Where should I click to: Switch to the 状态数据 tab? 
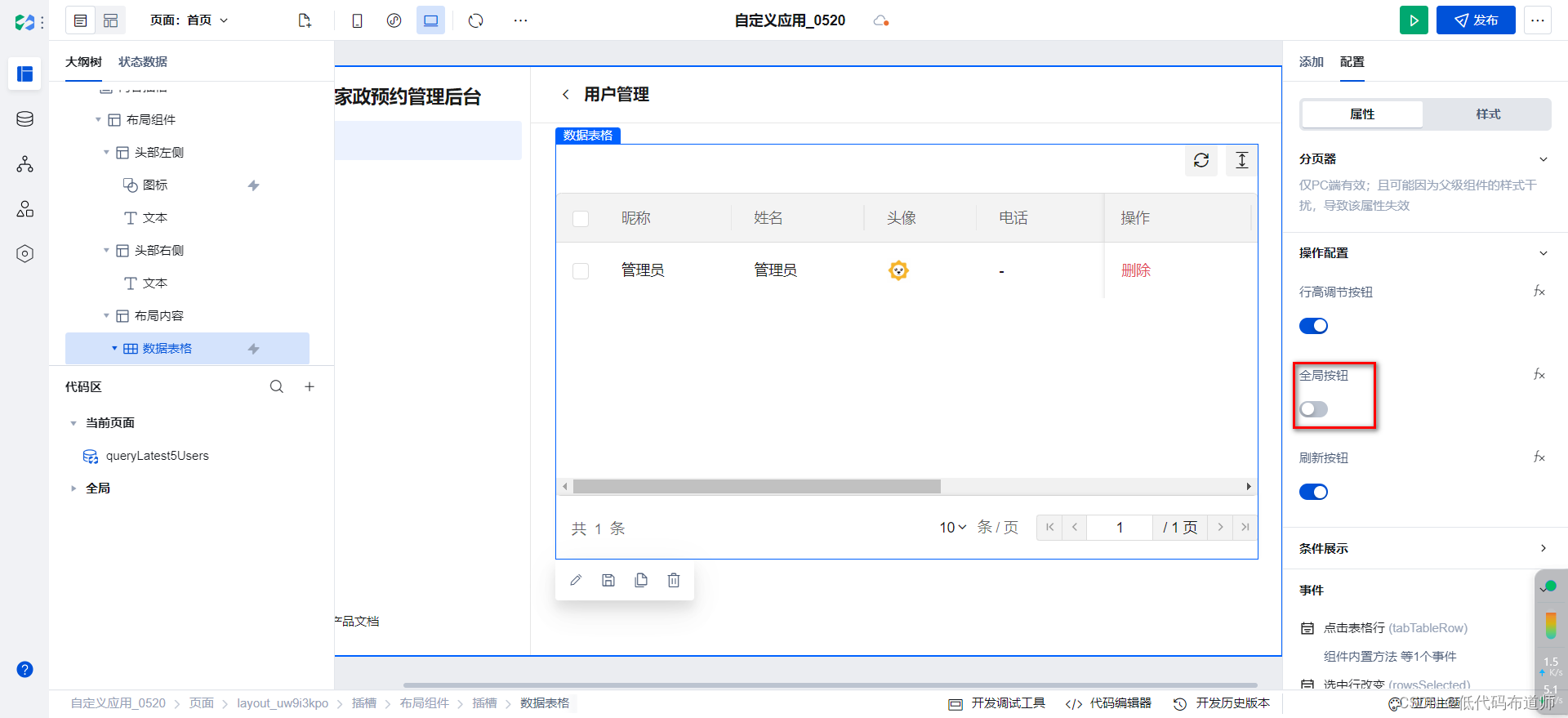pos(143,62)
